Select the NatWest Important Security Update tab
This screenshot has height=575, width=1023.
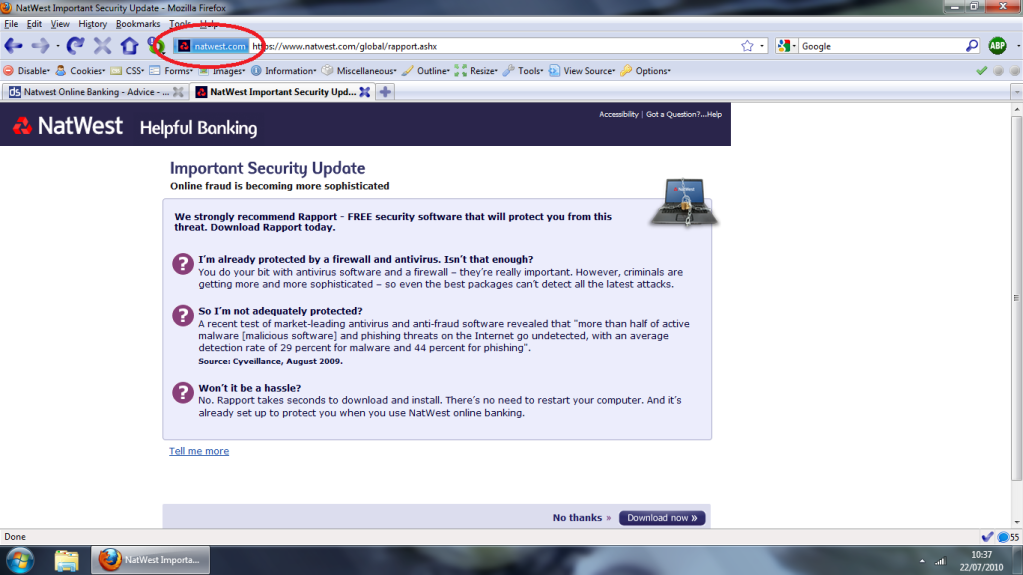[x=282, y=92]
